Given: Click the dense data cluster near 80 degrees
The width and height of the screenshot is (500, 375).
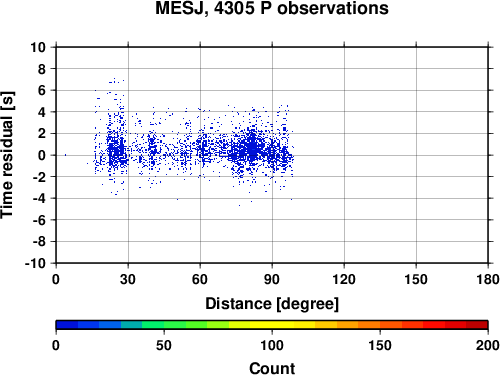Looking at the screenshot, I should click(253, 148).
